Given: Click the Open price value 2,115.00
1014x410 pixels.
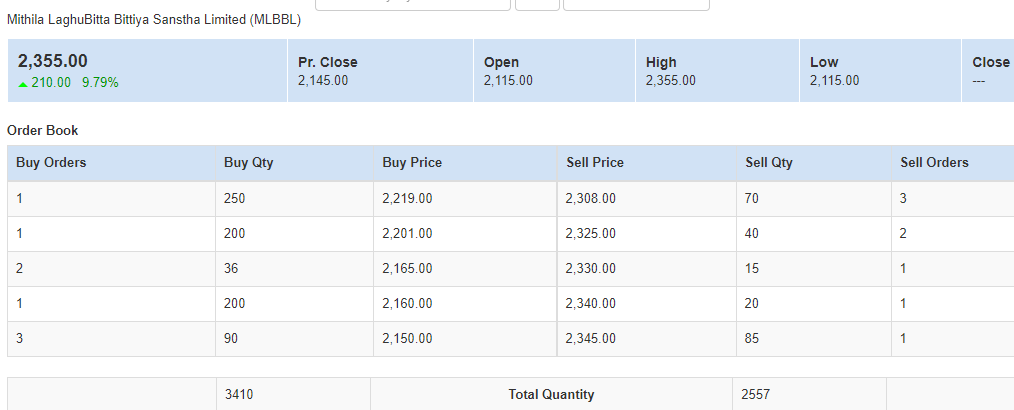Looking at the screenshot, I should point(508,81).
